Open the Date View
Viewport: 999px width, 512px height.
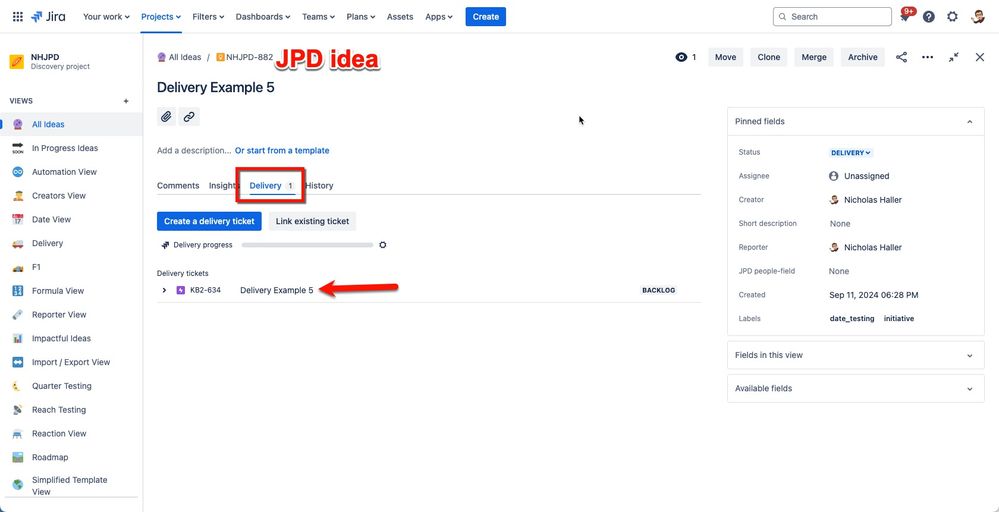(71, 219)
